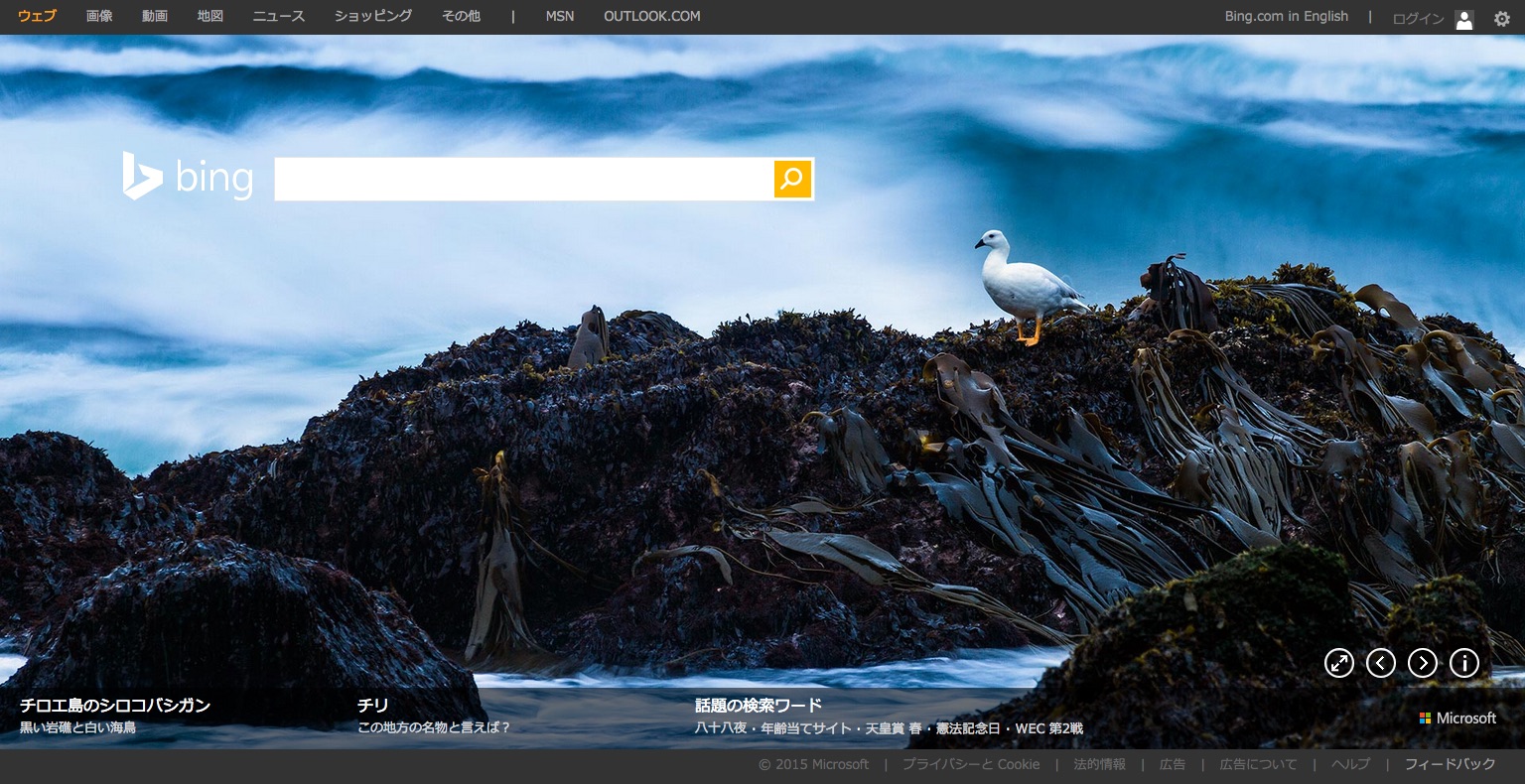Click the Bing.com in English link

(x=1286, y=17)
